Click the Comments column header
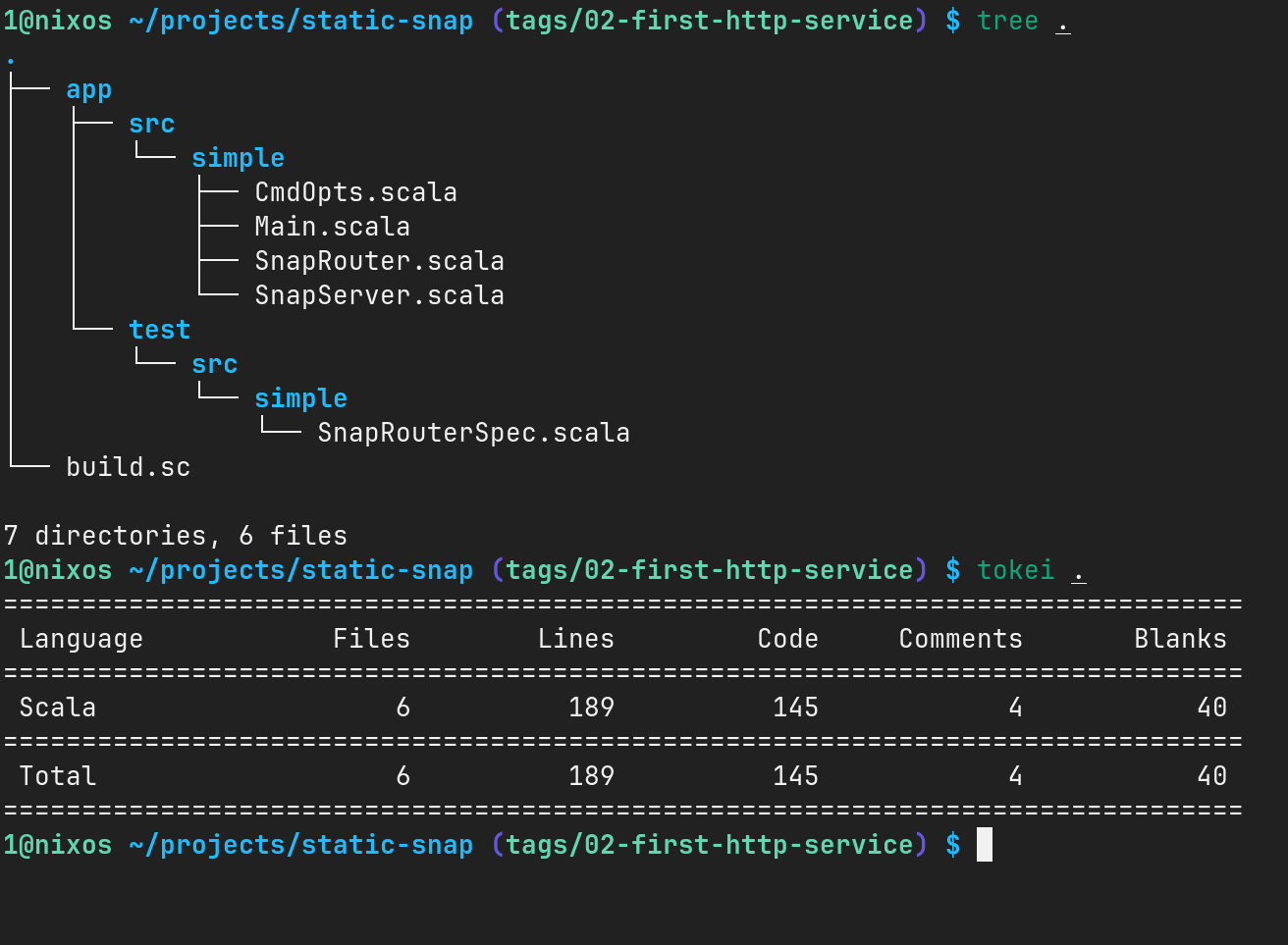 click(960, 639)
